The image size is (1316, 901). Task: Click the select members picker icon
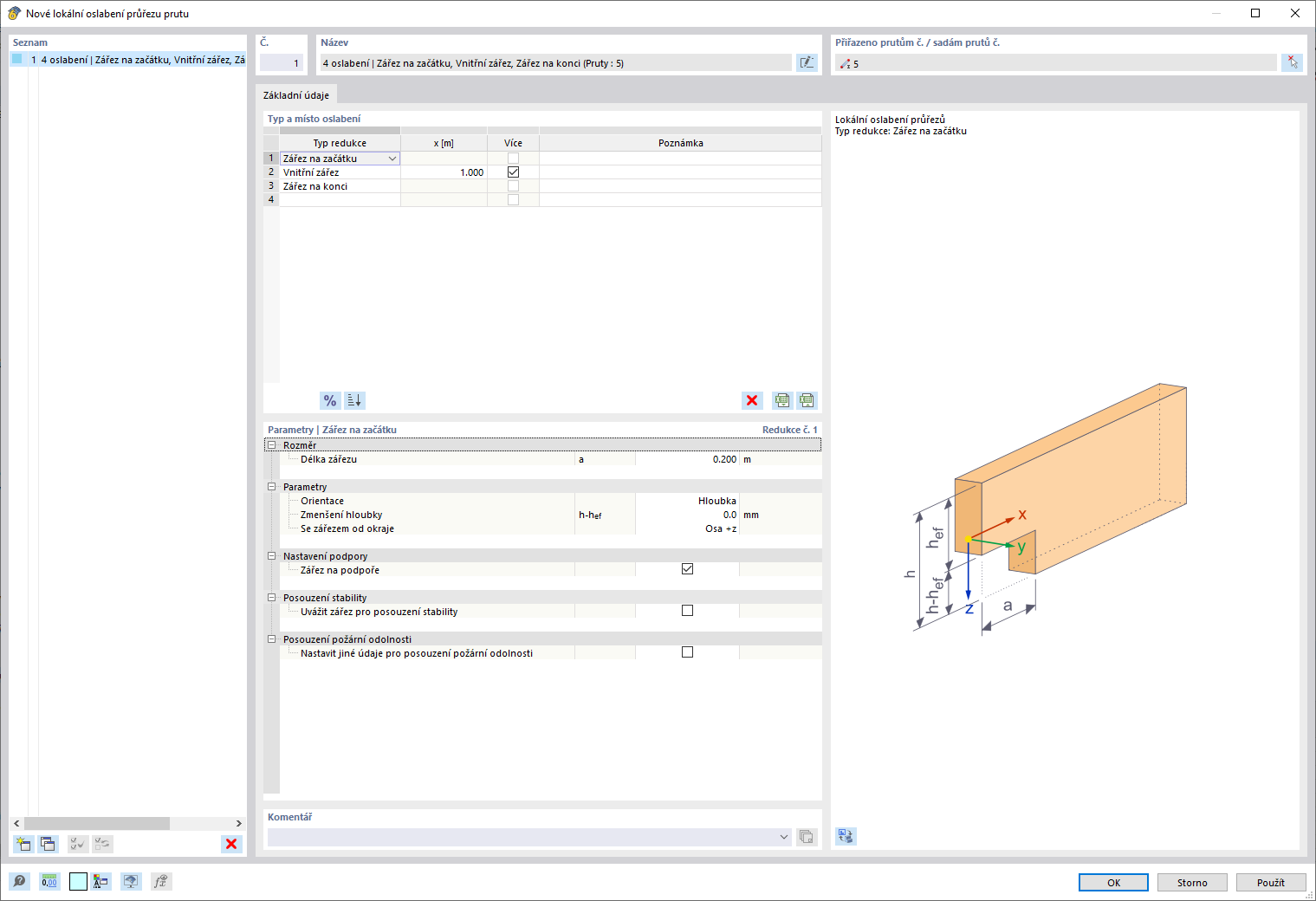(1292, 62)
